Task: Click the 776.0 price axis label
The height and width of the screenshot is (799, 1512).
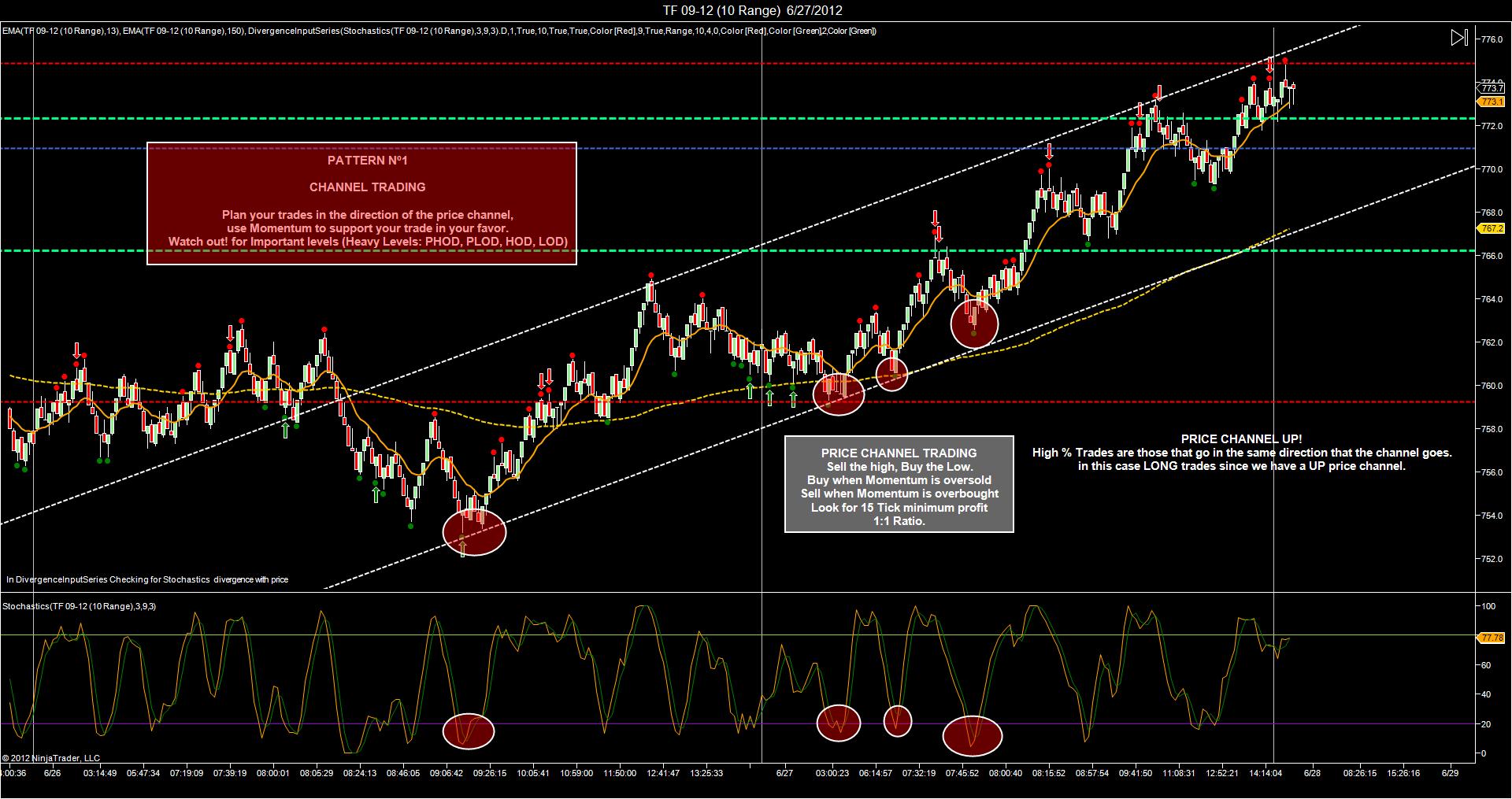Action: pyautogui.click(x=1492, y=39)
